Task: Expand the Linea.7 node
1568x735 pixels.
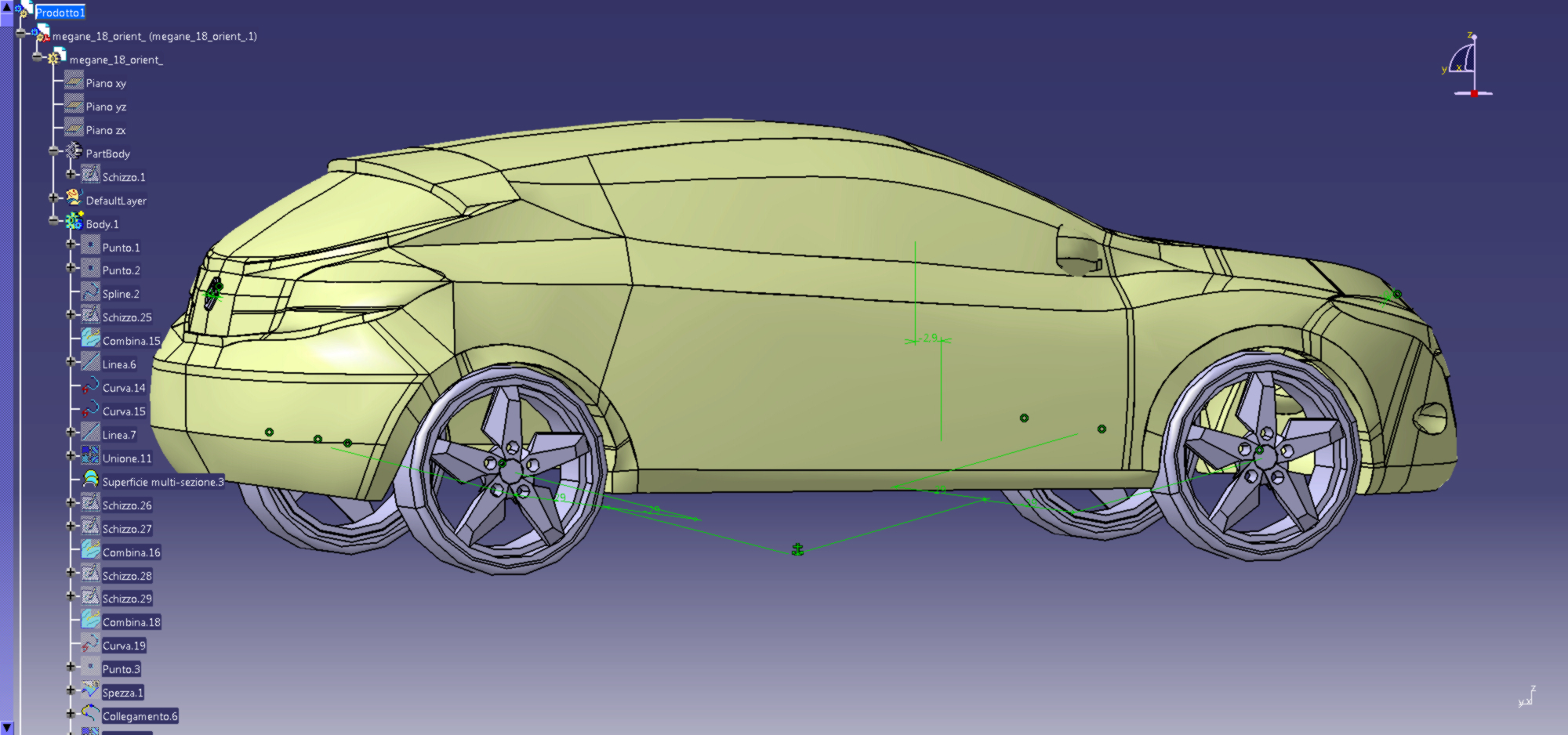Action: pos(71,433)
